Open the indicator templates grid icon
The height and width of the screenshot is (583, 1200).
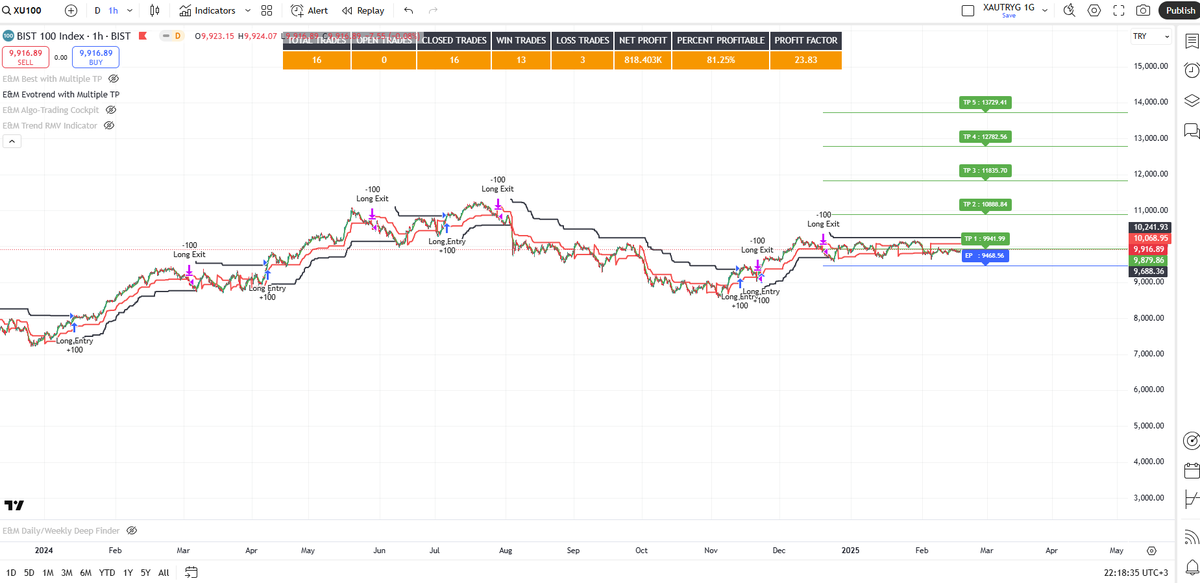click(266, 10)
